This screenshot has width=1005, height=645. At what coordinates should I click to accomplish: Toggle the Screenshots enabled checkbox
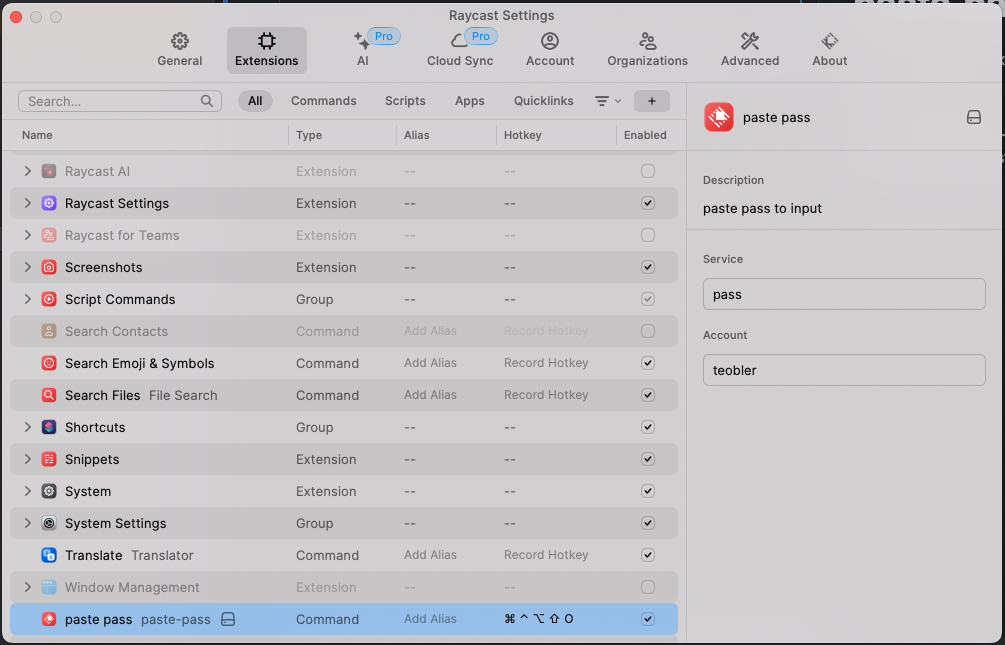coord(648,267)
